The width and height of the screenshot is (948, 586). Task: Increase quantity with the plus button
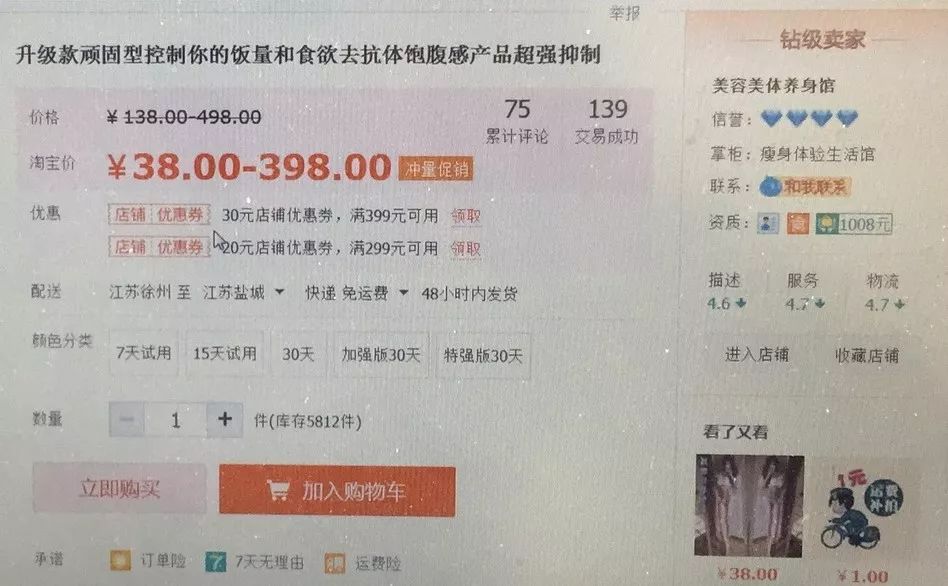(x=225, y=419)
